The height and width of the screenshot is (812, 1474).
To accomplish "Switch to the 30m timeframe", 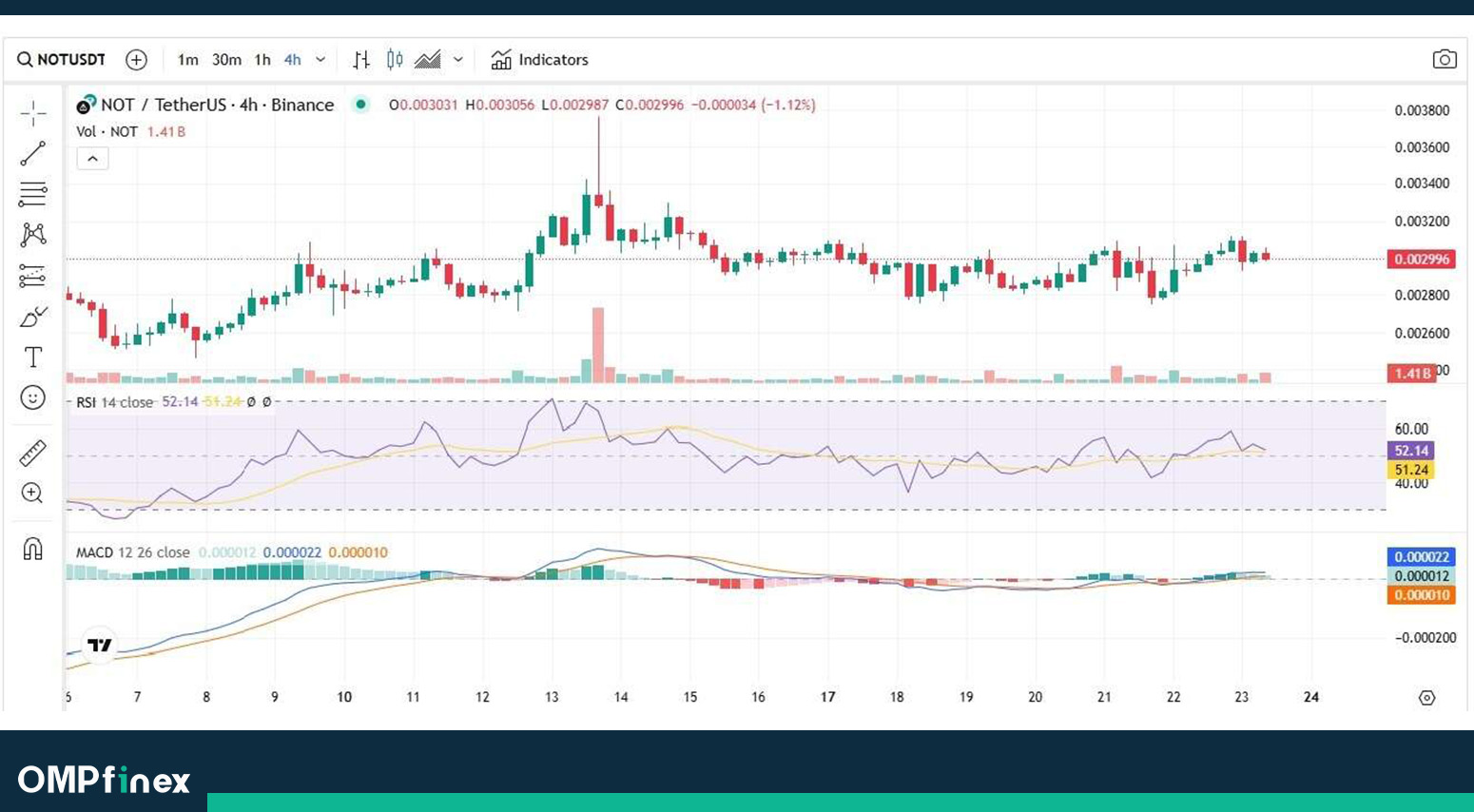I will pos(226,60).
